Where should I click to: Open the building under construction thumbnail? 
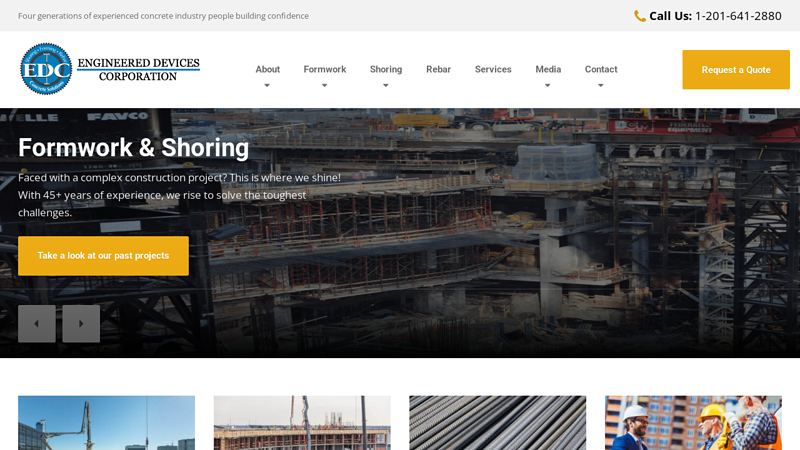pos(302,422)
